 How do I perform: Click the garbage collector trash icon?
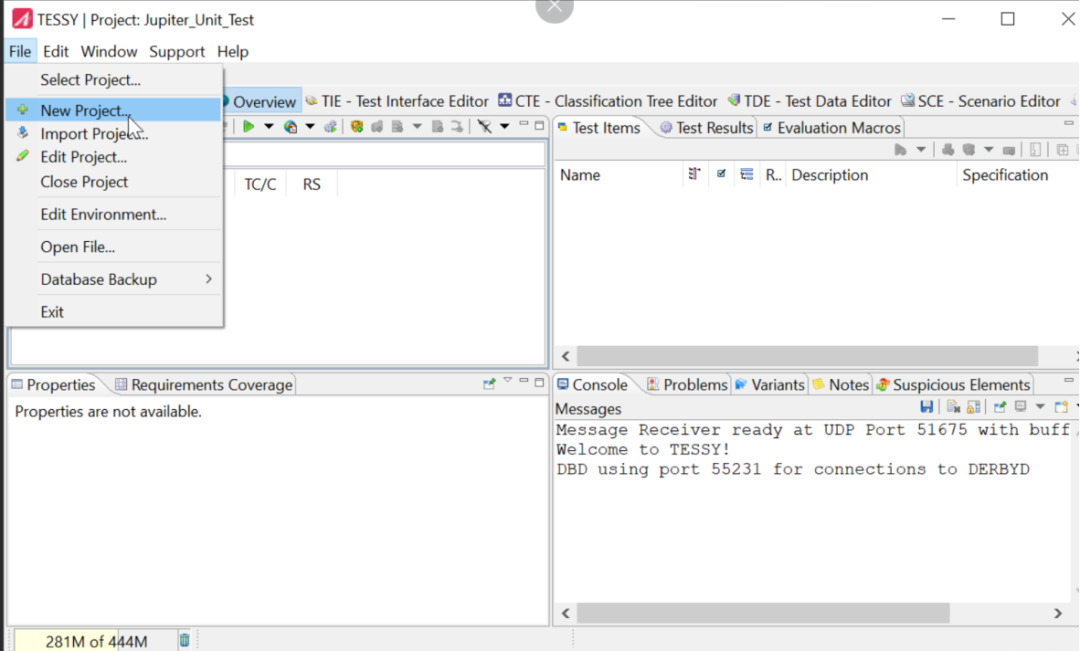click(x=184, y=640)
